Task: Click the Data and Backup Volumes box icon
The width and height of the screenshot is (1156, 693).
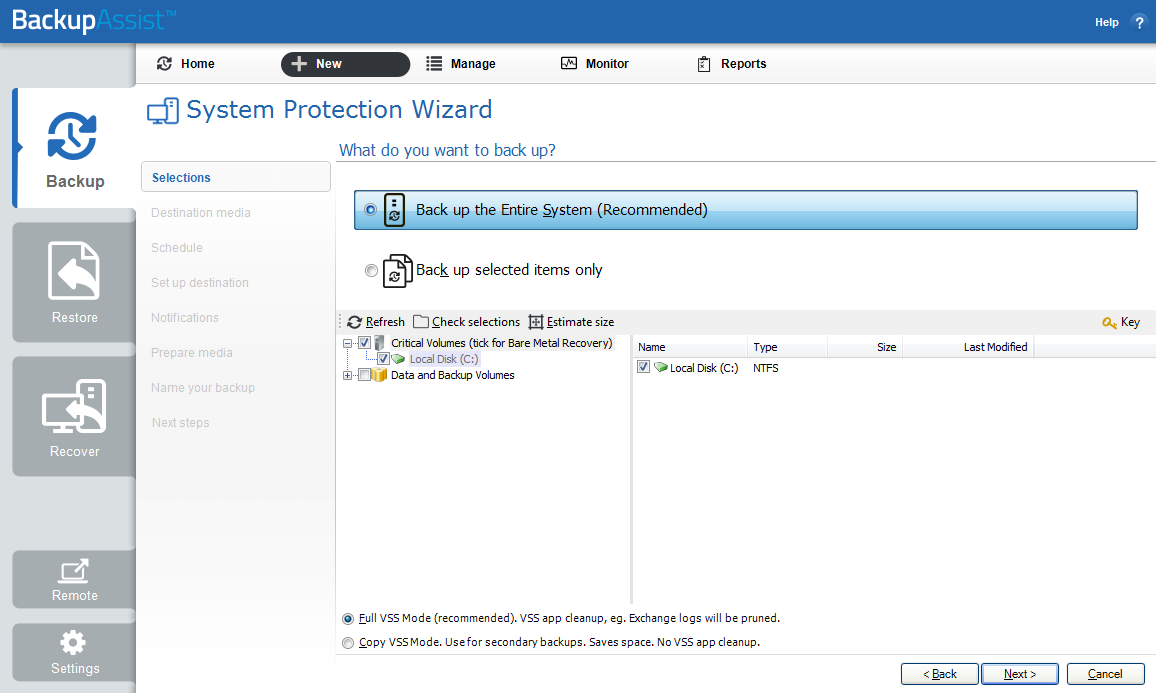Action: pyautogui.click(x=380, y=375)
